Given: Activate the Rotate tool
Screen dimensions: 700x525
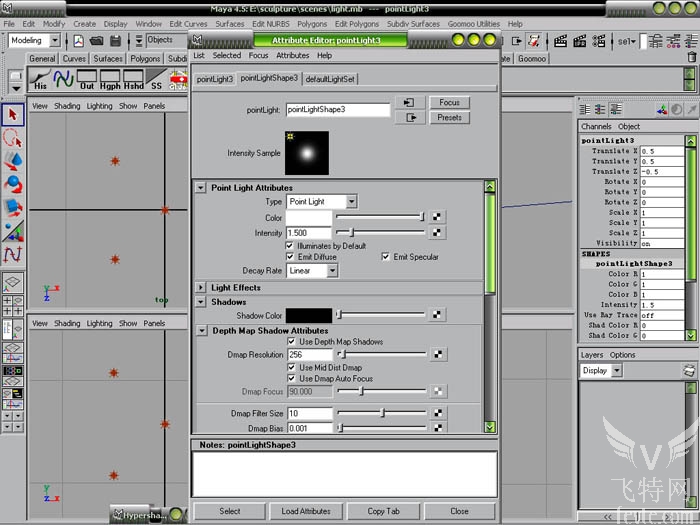Looking at the screenshot, I should click(13, 184).
